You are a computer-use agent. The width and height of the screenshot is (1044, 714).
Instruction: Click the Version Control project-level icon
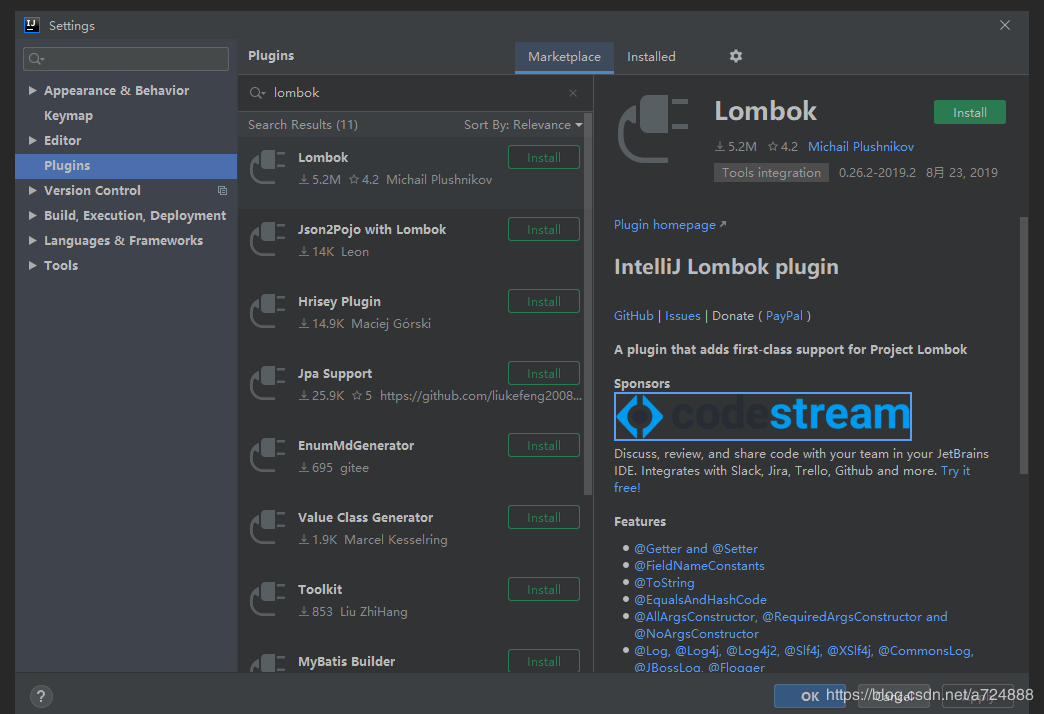222,190
